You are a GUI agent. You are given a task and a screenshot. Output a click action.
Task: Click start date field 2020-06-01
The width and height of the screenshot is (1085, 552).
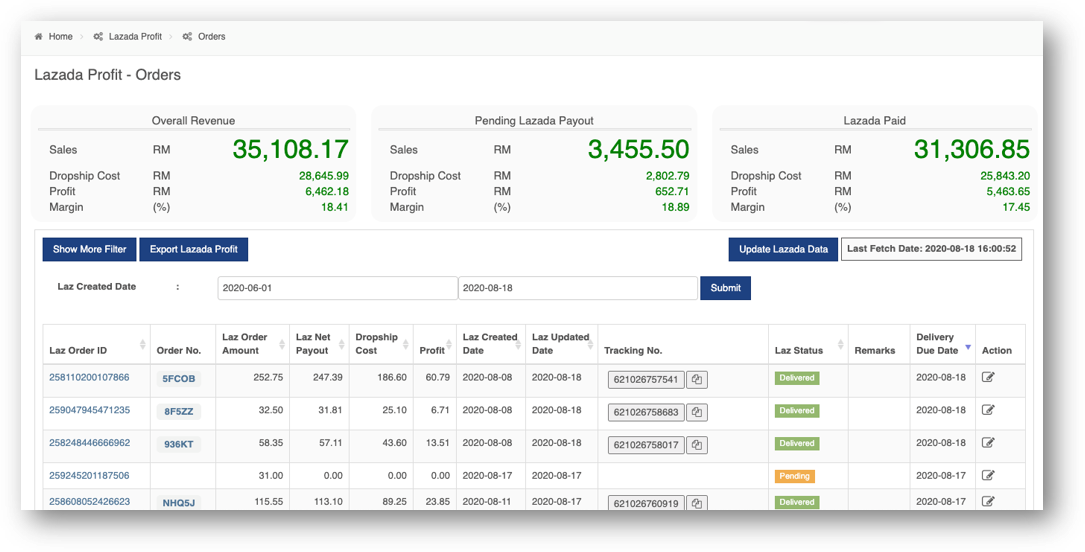coord(338,288)
